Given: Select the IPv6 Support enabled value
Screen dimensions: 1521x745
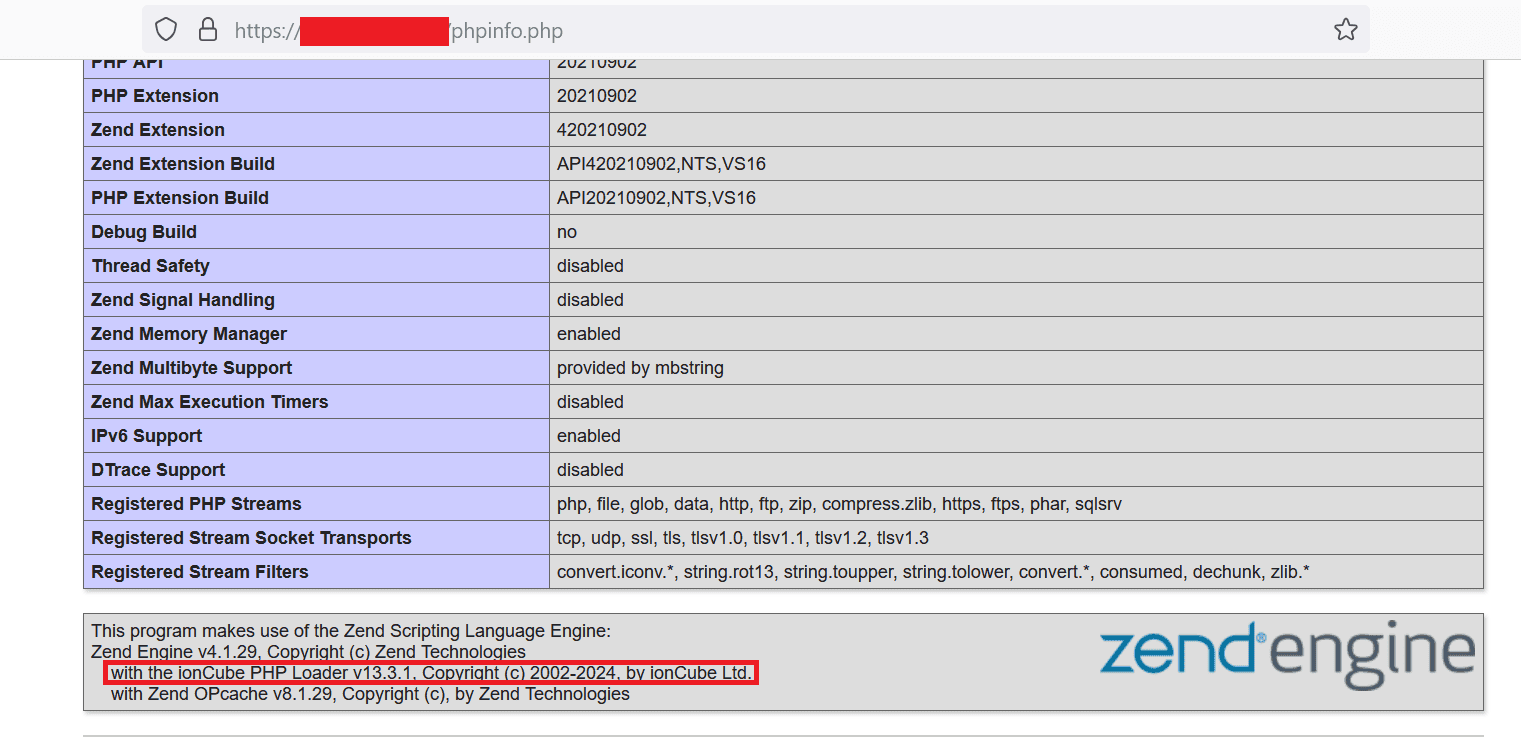Looking at the screenshot, I should [589, 435].
